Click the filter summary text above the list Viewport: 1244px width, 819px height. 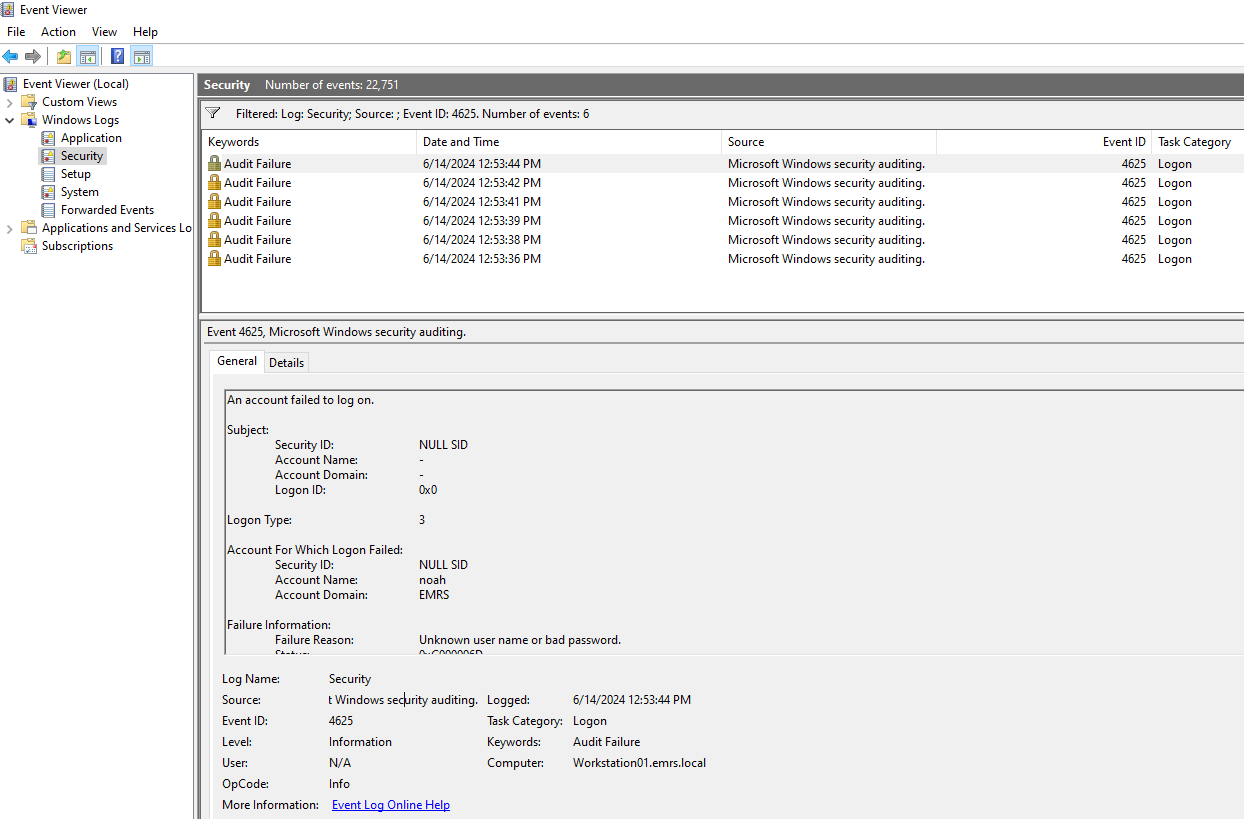(412, 114)
